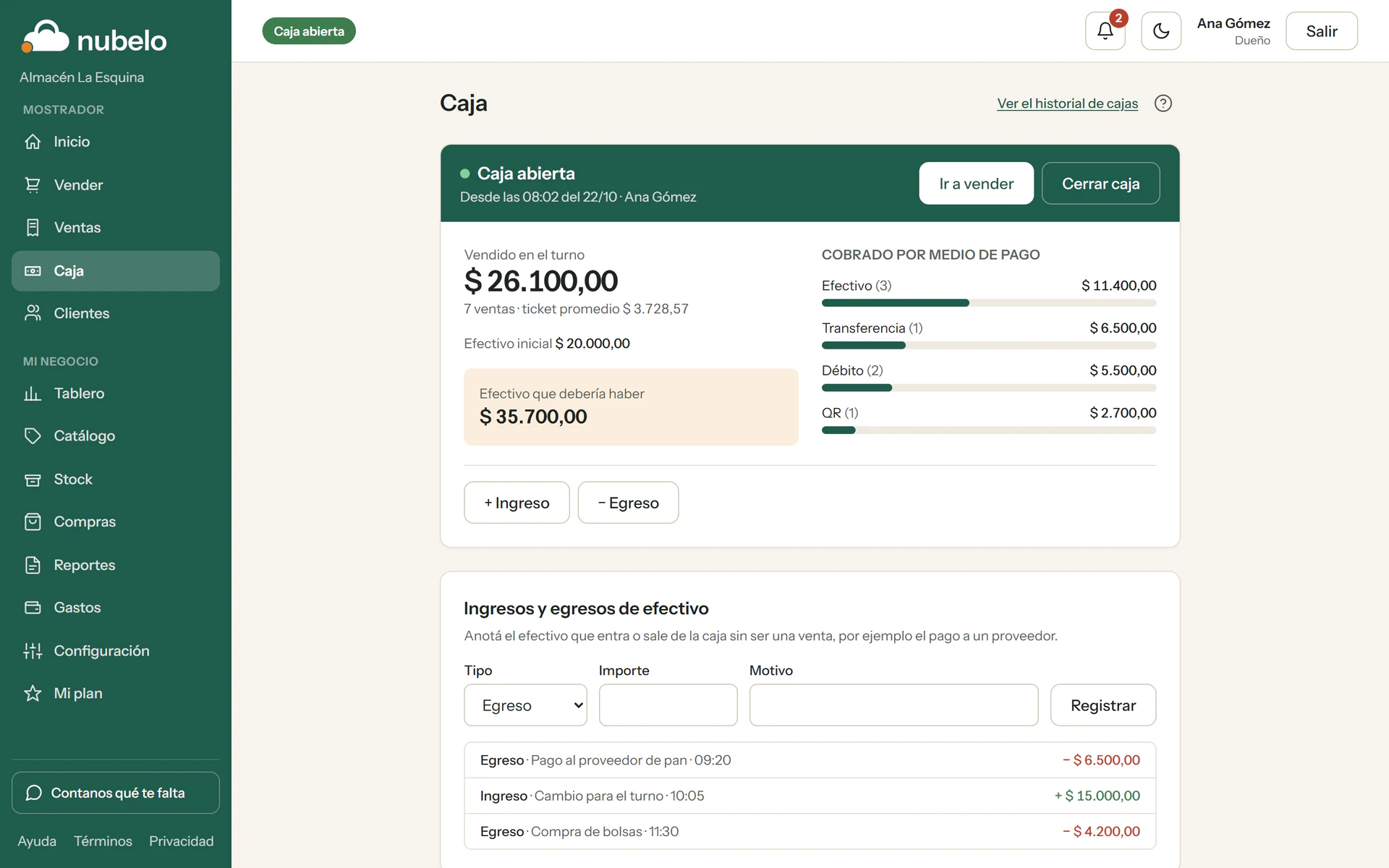Click the Efectivo payment progress bar
Image resolution: width=1389 pixels, height=868 pixels.
pos(989,303)
